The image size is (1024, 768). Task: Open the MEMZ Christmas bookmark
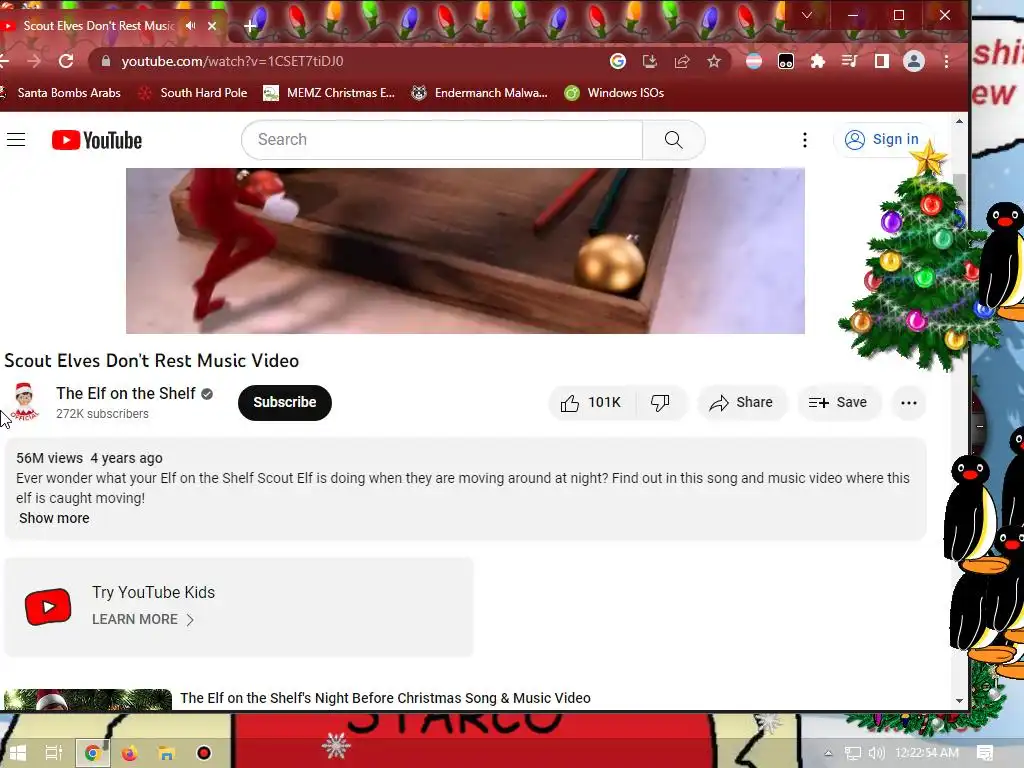pyautogui.click(x=329, y=93)
